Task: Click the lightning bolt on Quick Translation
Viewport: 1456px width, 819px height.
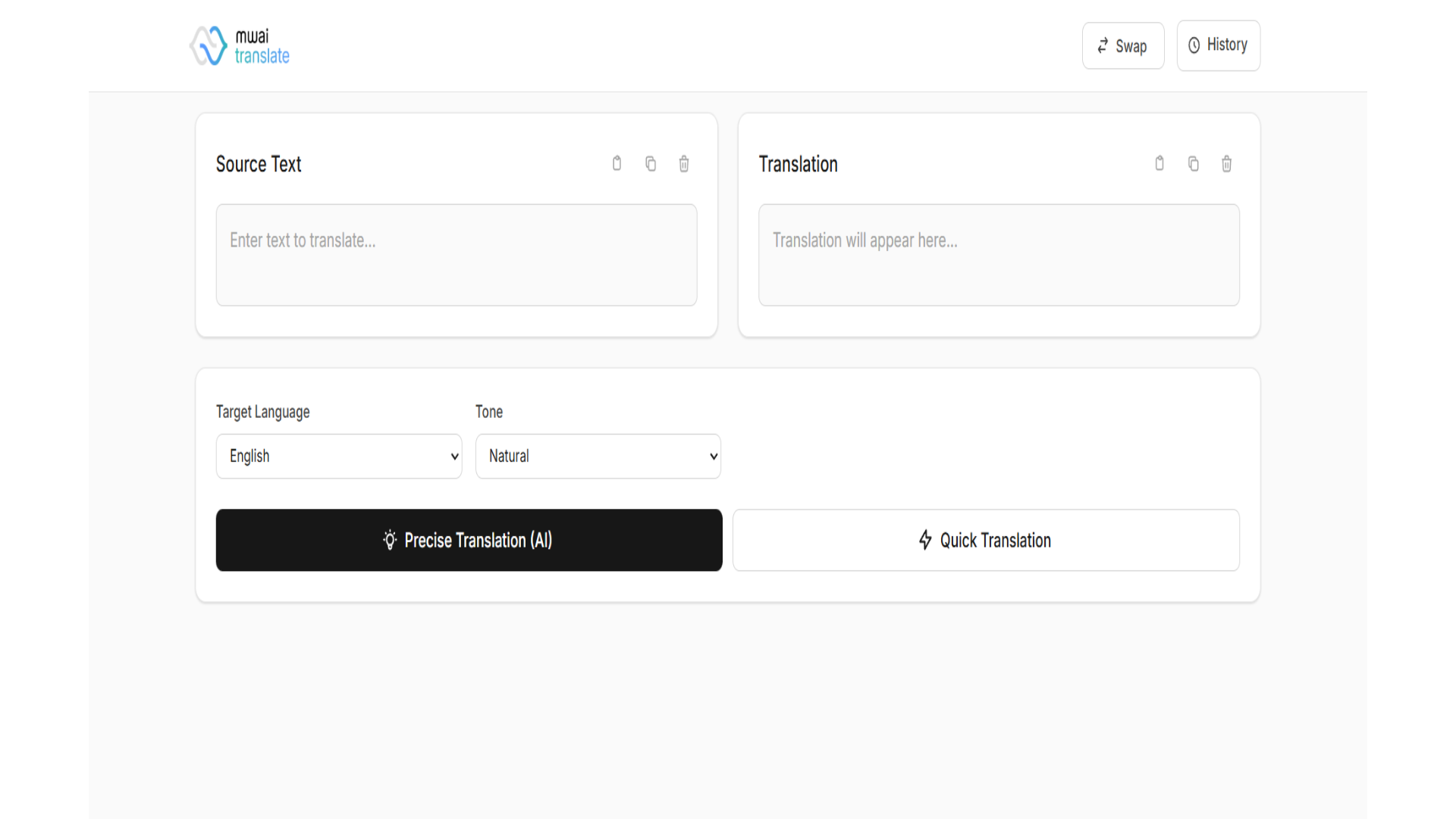Action: 925,540
